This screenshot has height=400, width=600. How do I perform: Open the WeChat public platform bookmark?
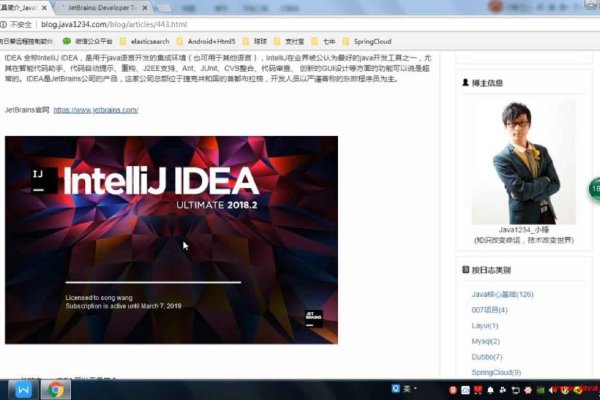coord(88,41)
